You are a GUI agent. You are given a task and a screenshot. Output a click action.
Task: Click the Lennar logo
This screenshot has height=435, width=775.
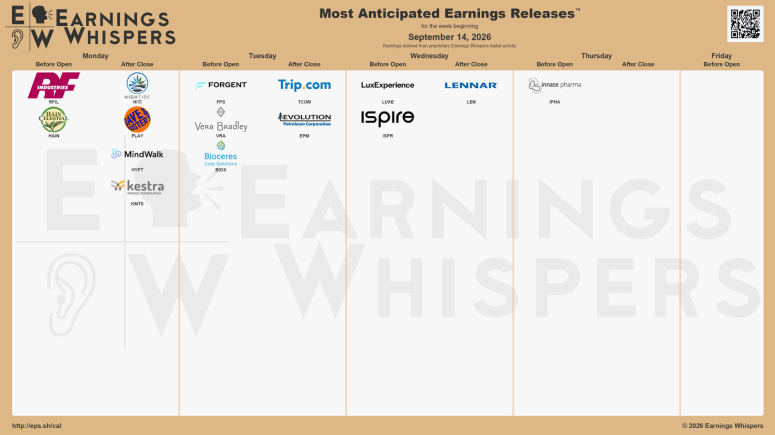click(471, 86)
